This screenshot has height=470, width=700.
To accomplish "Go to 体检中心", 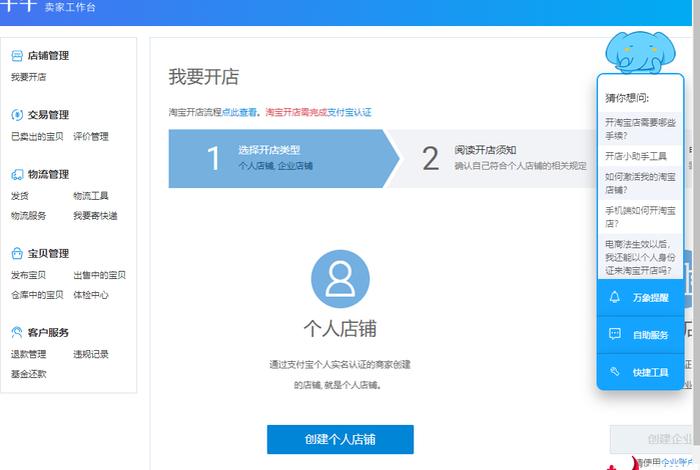I will click(91, 295).
